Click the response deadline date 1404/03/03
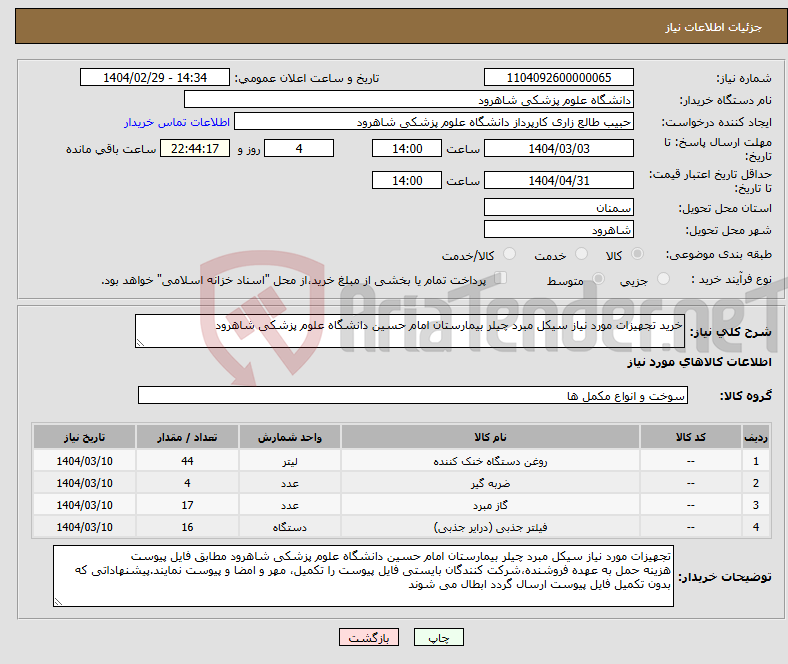Viewport: 788px width, 664px height. pos(558,148)
